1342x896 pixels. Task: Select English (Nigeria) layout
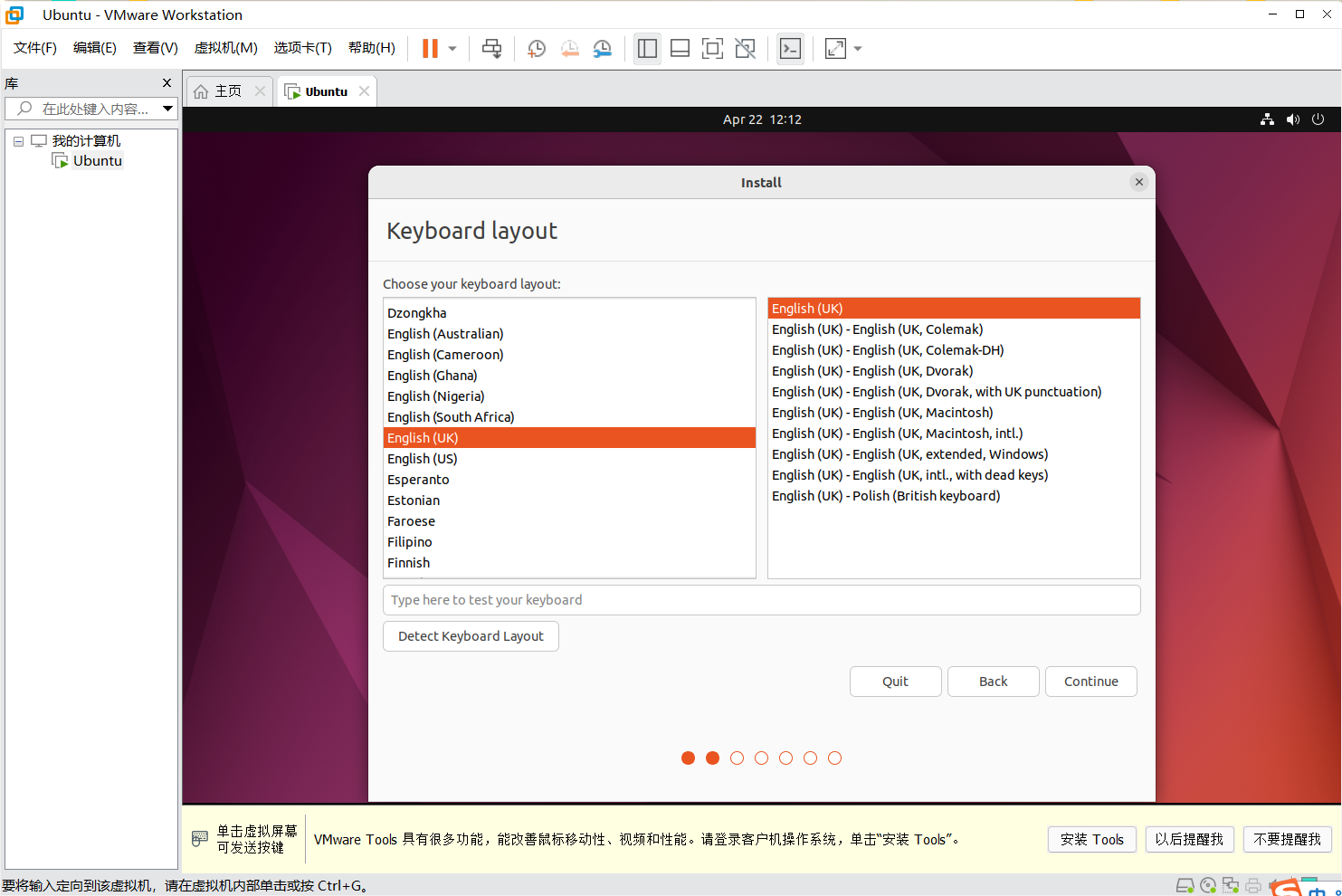(569, 396)
